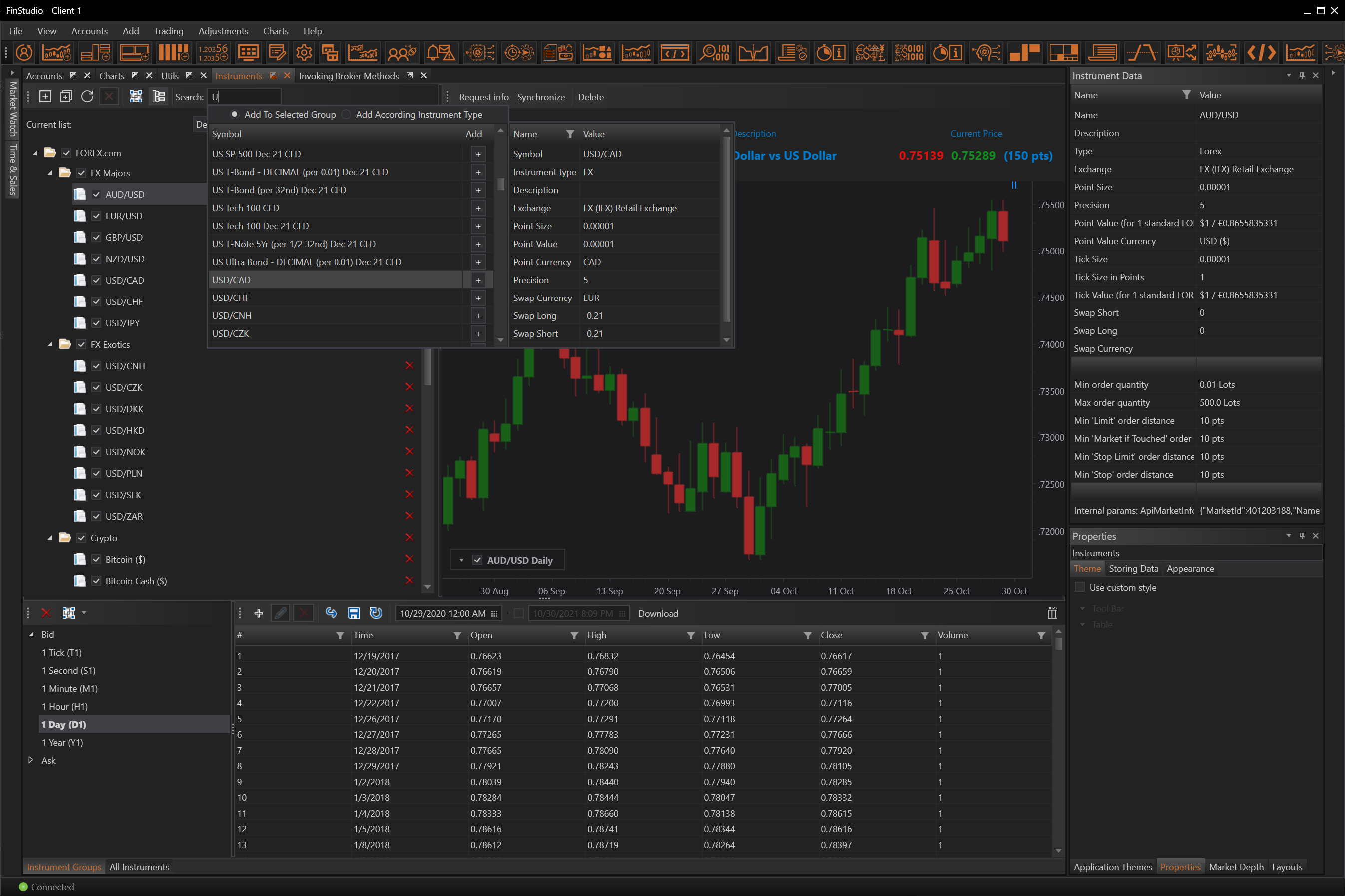Image resolution: width=1345 pixels, height=896 pixels.
Task: Click the Search input field
Action: 245,97
